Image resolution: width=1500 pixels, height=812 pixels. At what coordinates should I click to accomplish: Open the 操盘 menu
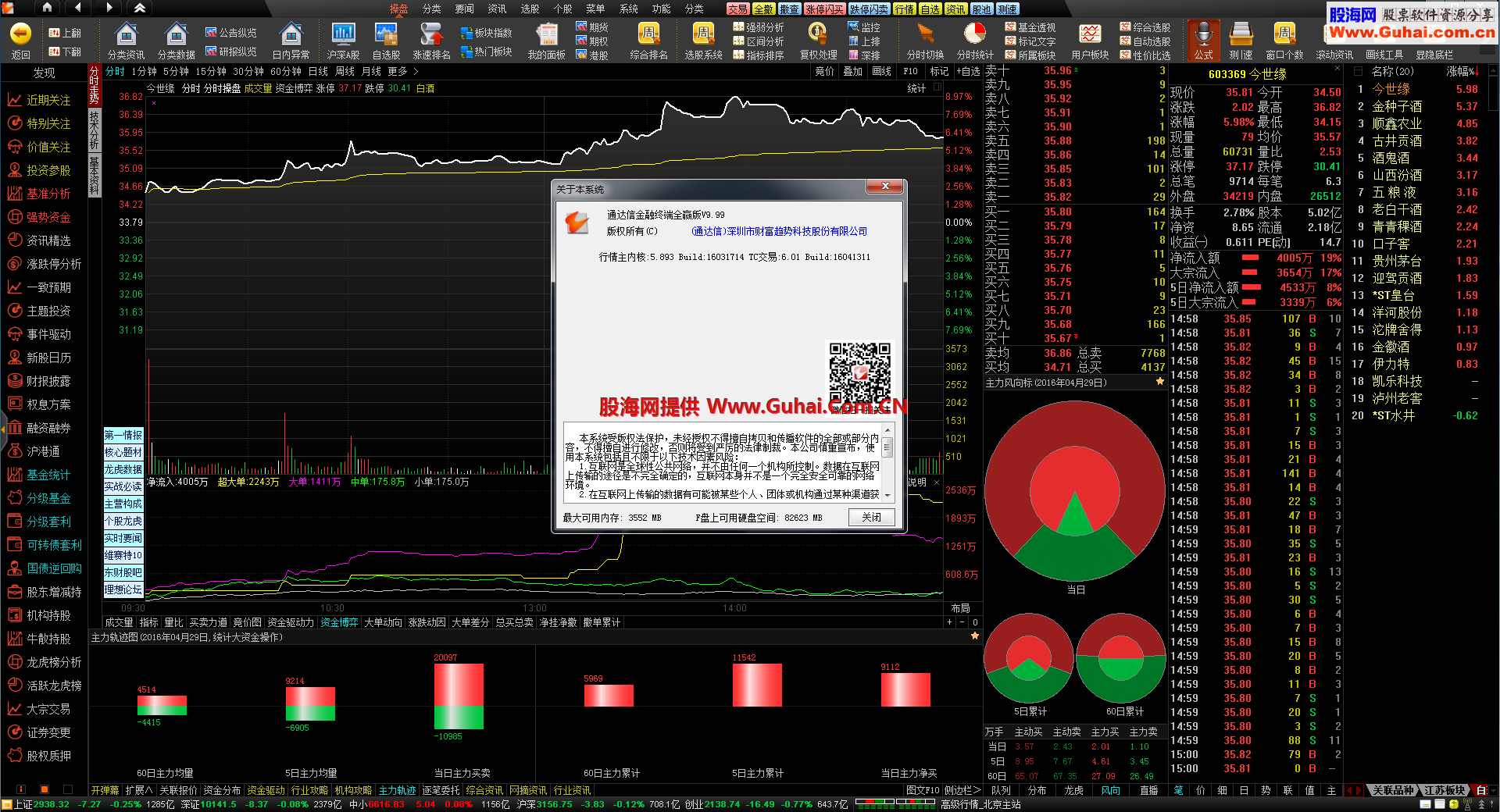pos(398,9)
